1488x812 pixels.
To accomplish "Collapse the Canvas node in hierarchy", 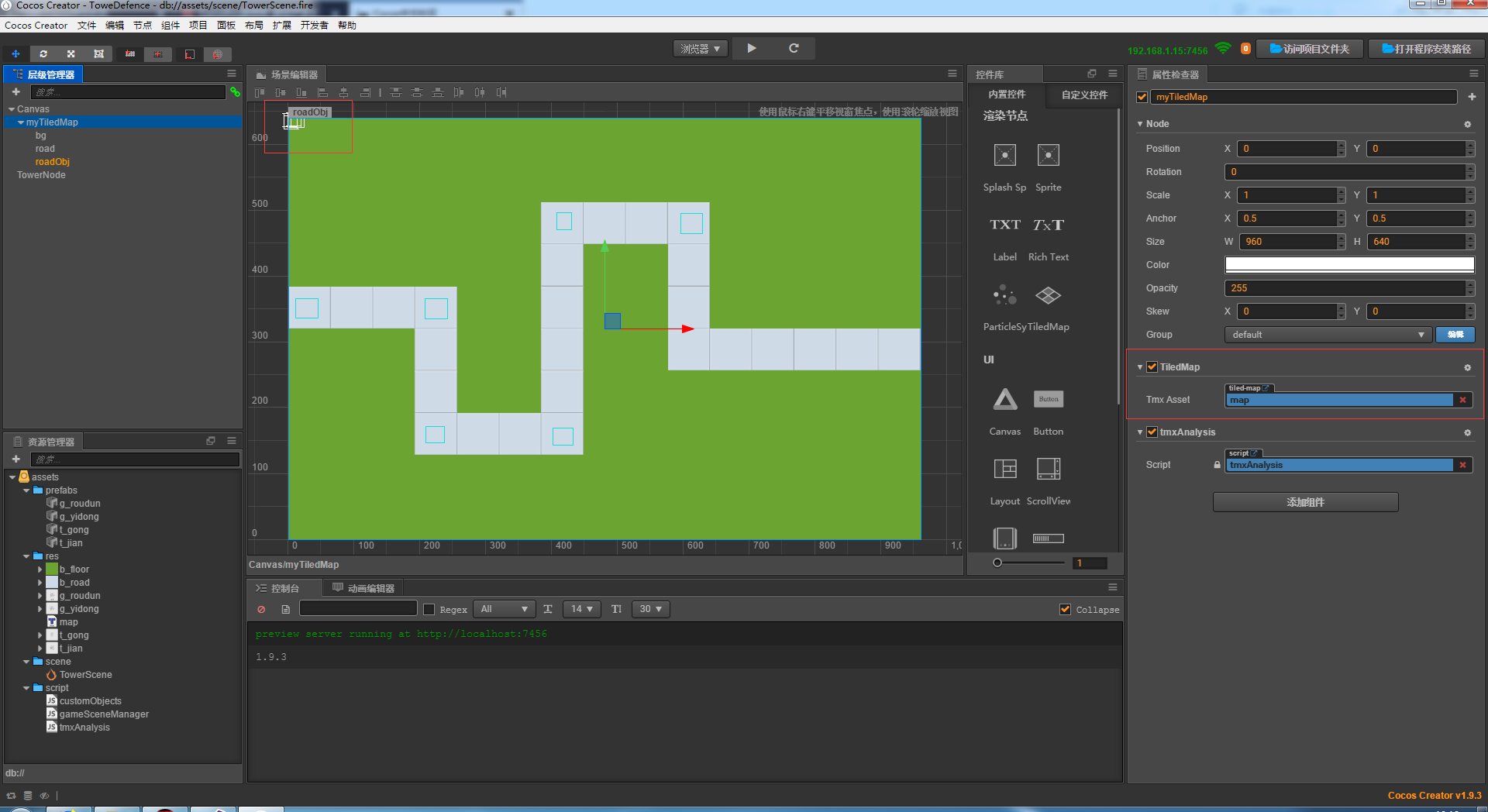I will click(x=12, y=110).
